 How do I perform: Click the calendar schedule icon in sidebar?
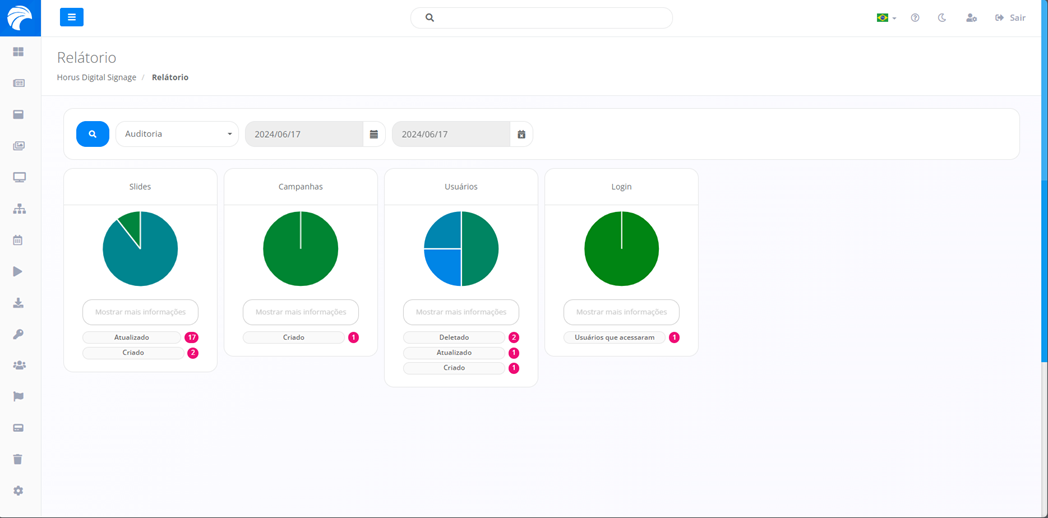pyautogui.click(x=18, y=240)
